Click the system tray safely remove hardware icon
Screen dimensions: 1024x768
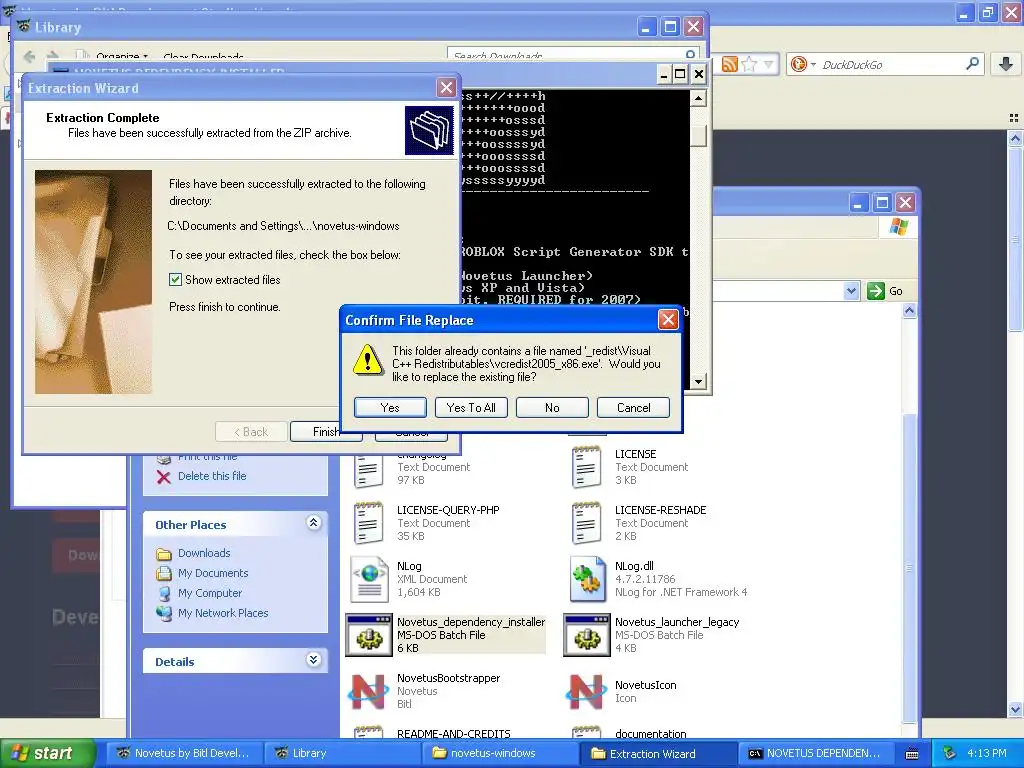click(950, 753)
